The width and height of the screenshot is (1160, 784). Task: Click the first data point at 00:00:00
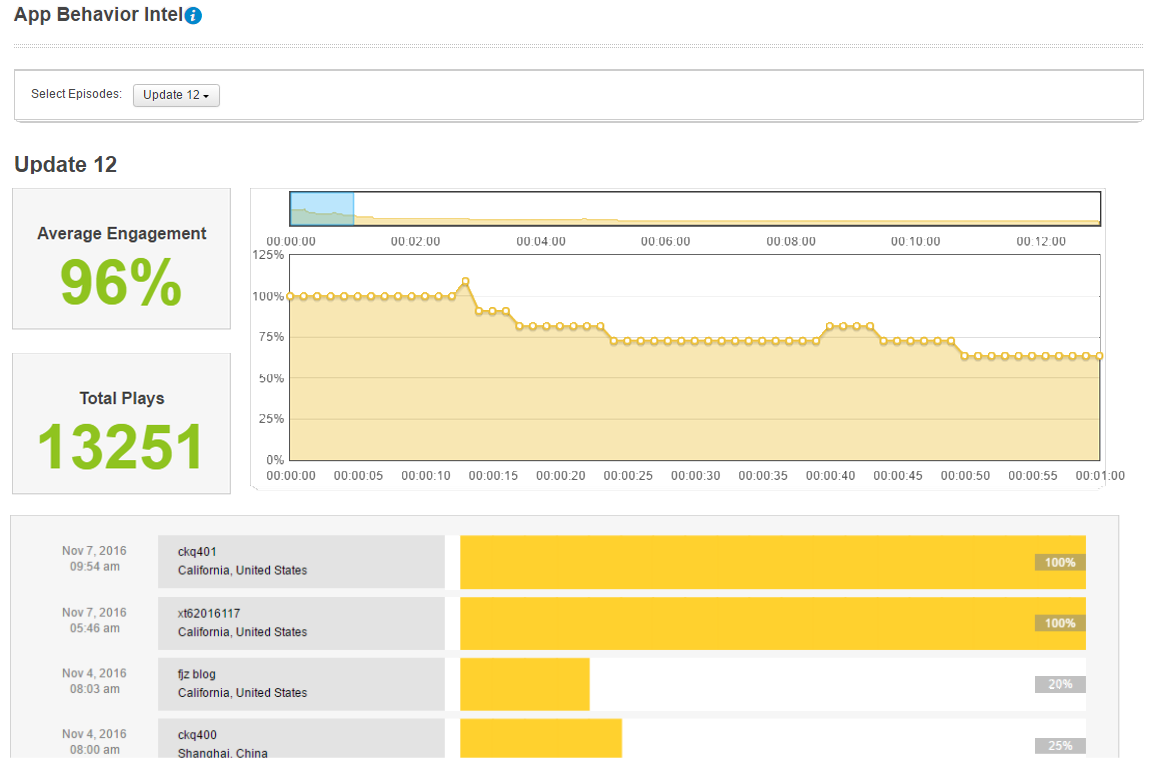click(x=290, y=296)
